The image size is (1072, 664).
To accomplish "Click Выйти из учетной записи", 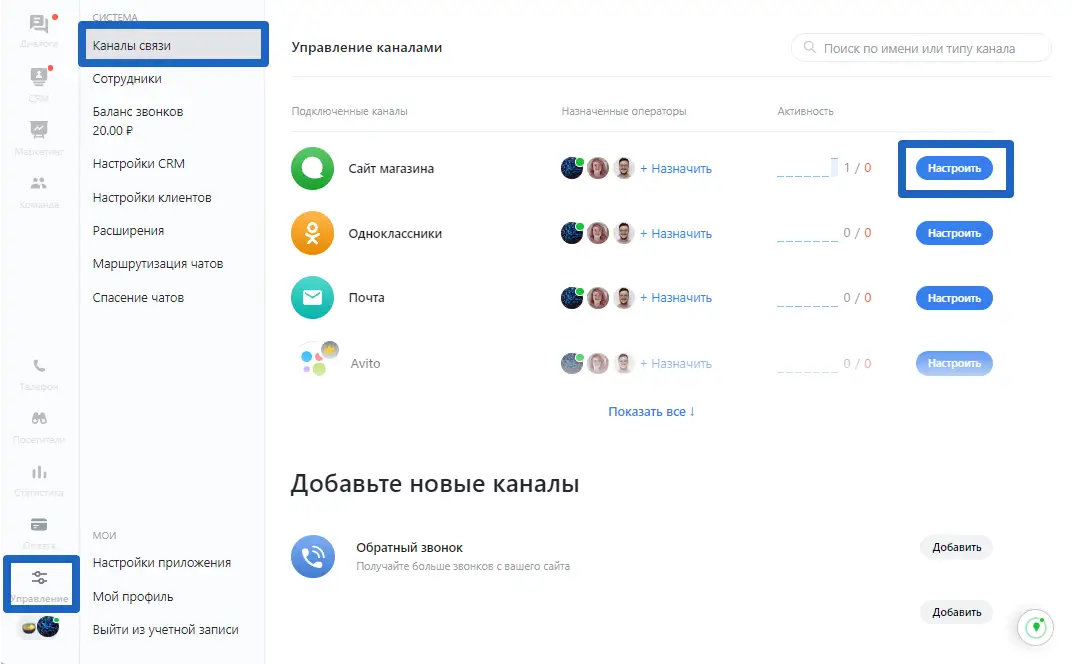I will click(165, 630).
